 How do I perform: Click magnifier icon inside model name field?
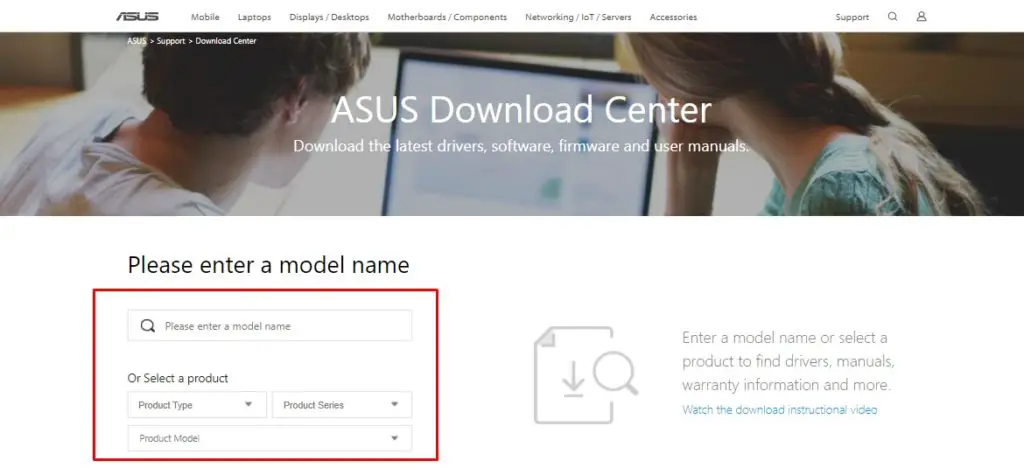pyautogui.click(x=148, y=326)
